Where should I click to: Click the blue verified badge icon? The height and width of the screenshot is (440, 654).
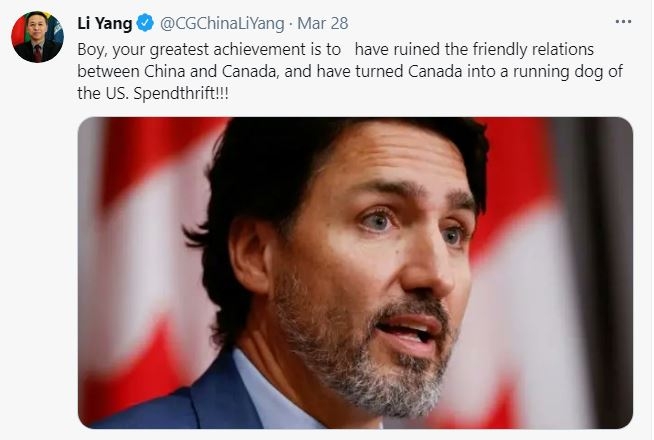pyautogui.click(x=145, y=23)
